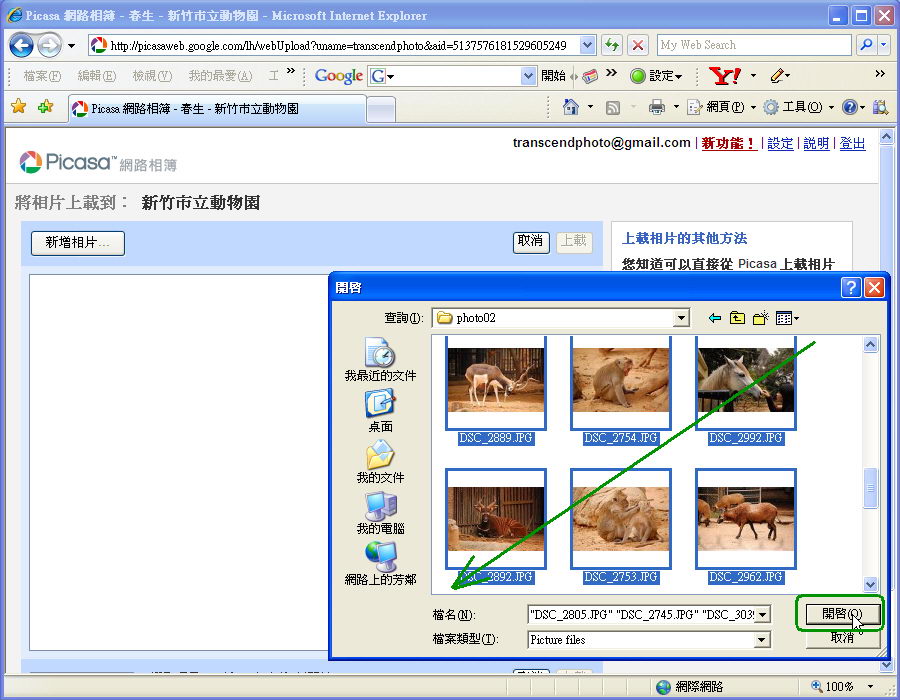Open the 檢視(V) menu
900x700 pixels.
click(x=152, y=76)
